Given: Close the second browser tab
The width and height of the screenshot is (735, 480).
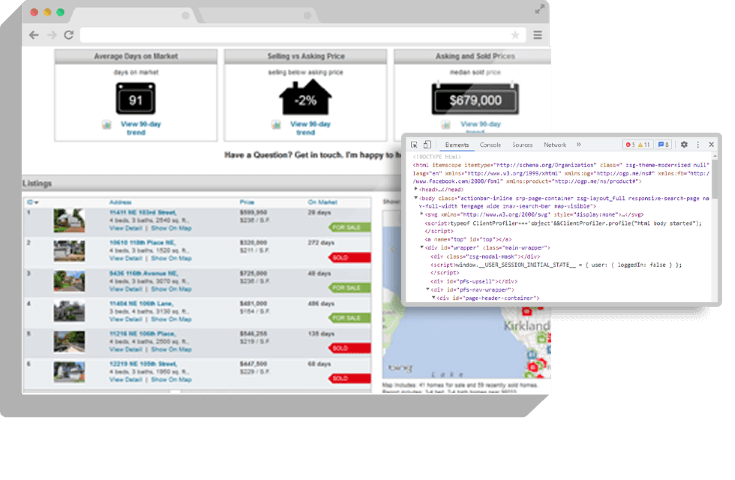Looking at the screenshot, I should click(308, 15).
